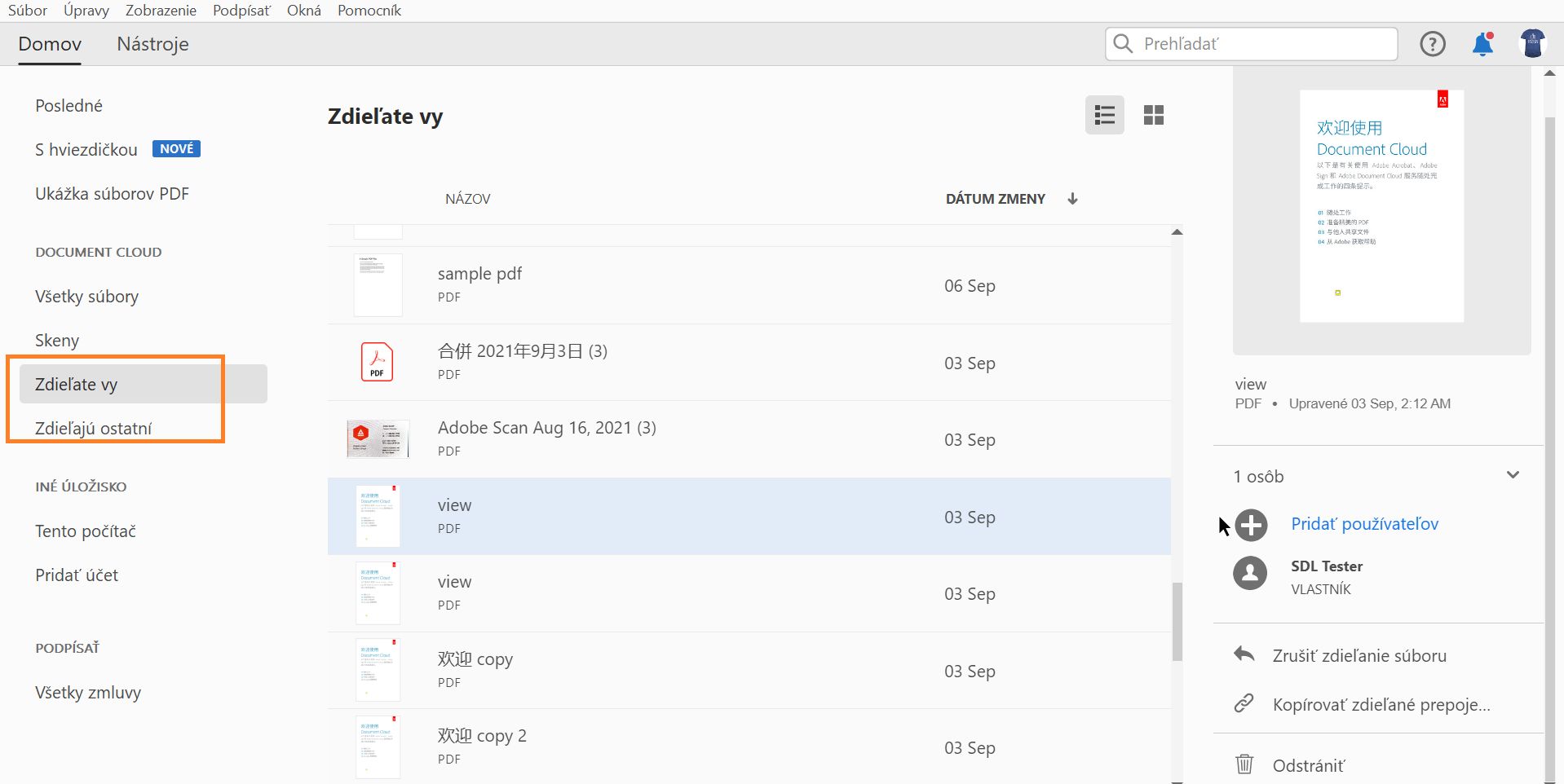Click the SDL Tester owner avatar

click(1250, 573)
